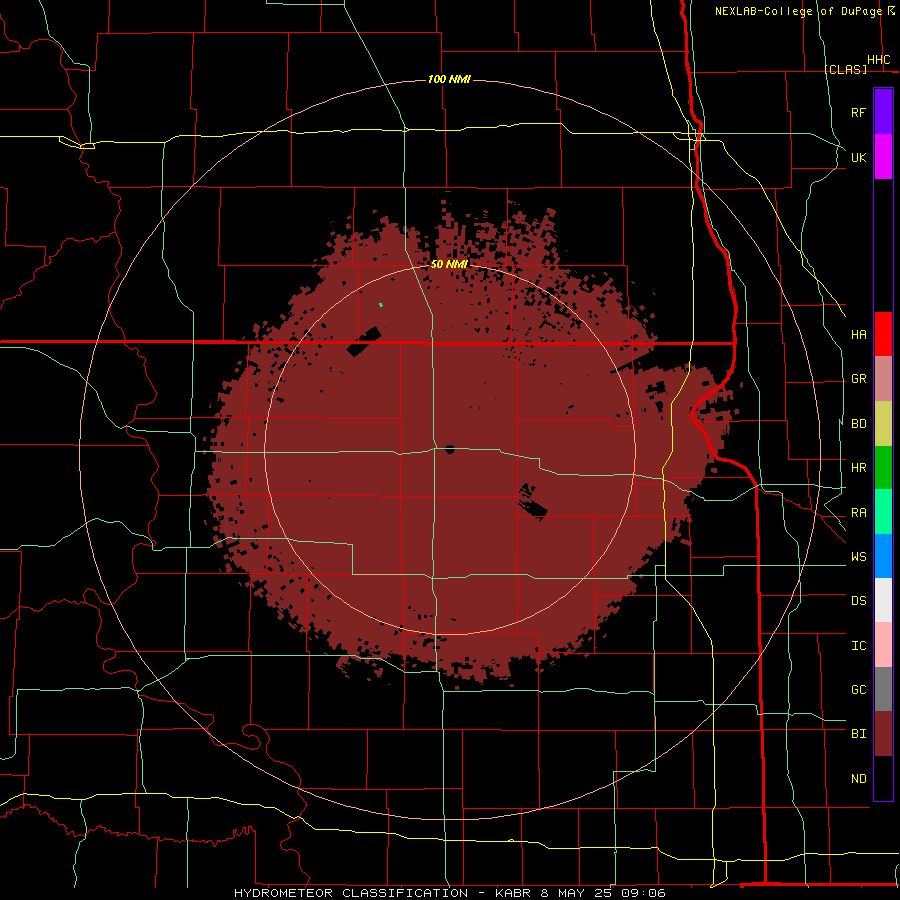
Task: Click the DS legend label
Action: (x=858, y=601)
